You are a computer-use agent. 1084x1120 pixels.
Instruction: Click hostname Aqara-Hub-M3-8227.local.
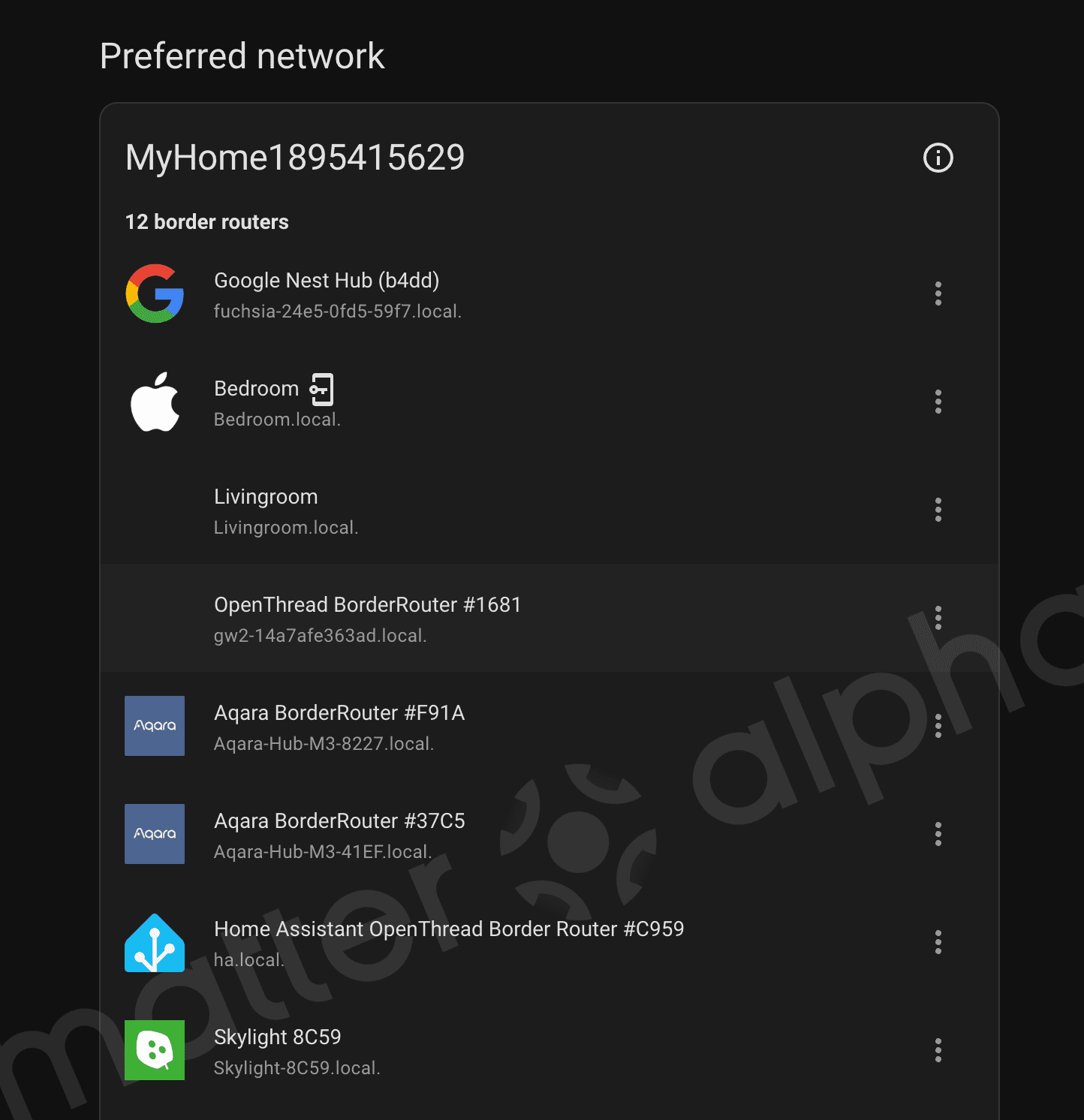pos(324,744)
